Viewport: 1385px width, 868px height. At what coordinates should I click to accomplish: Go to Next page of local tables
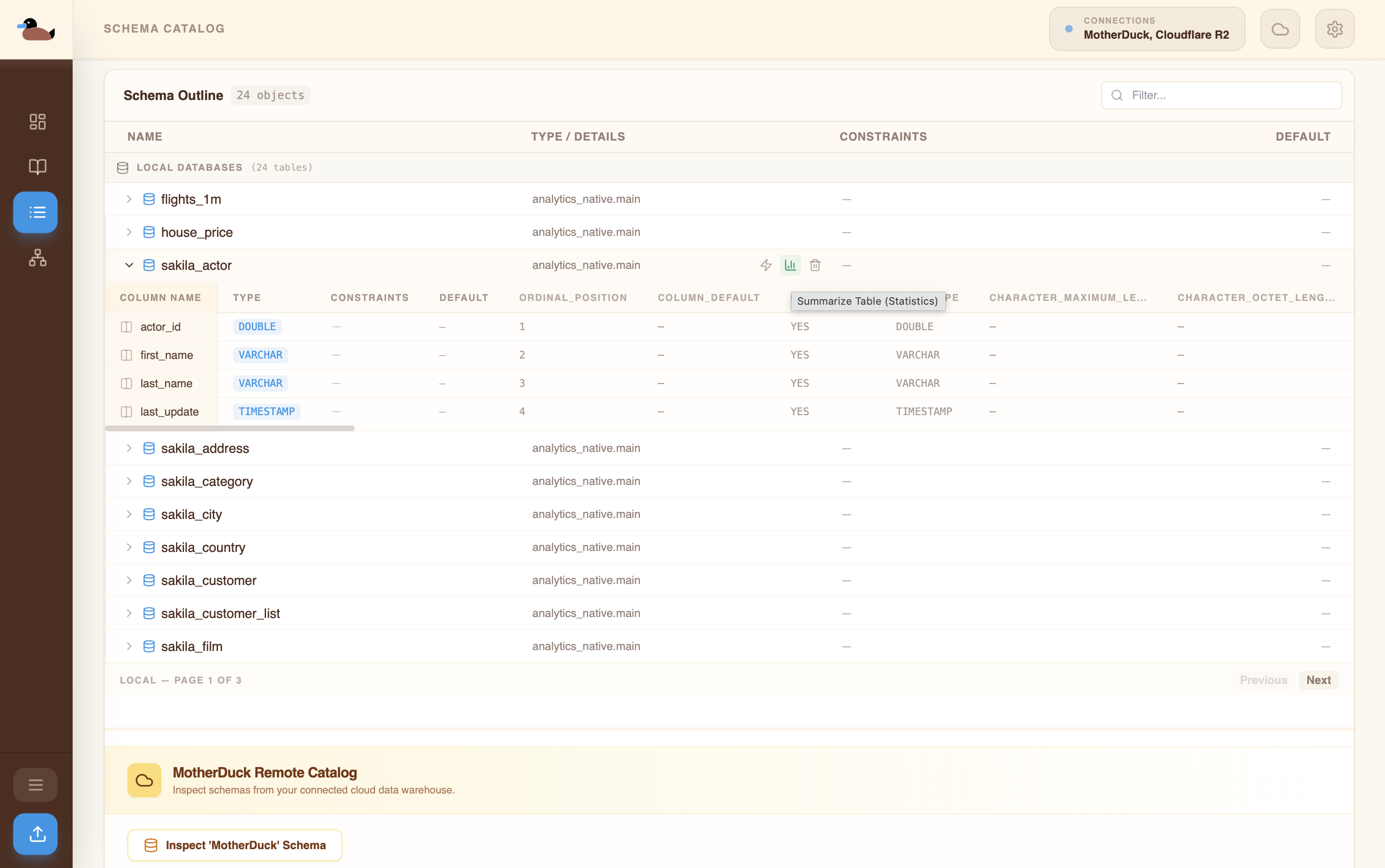pos(1318,680)
